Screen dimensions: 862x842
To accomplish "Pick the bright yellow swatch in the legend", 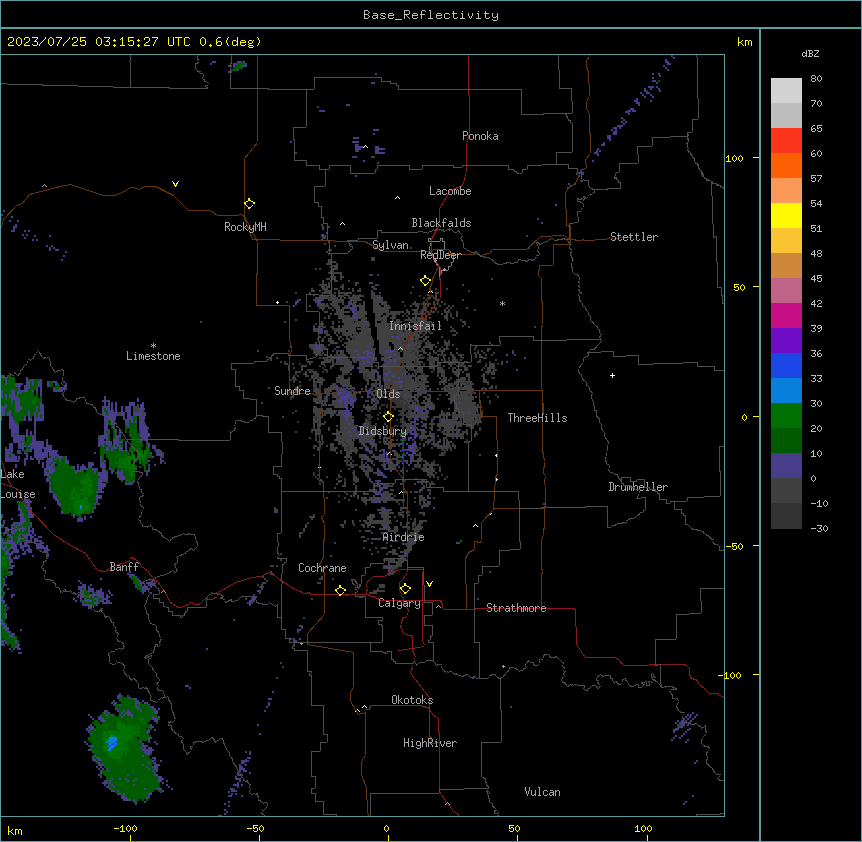I will pyautogui.click(x=786, y=215).
